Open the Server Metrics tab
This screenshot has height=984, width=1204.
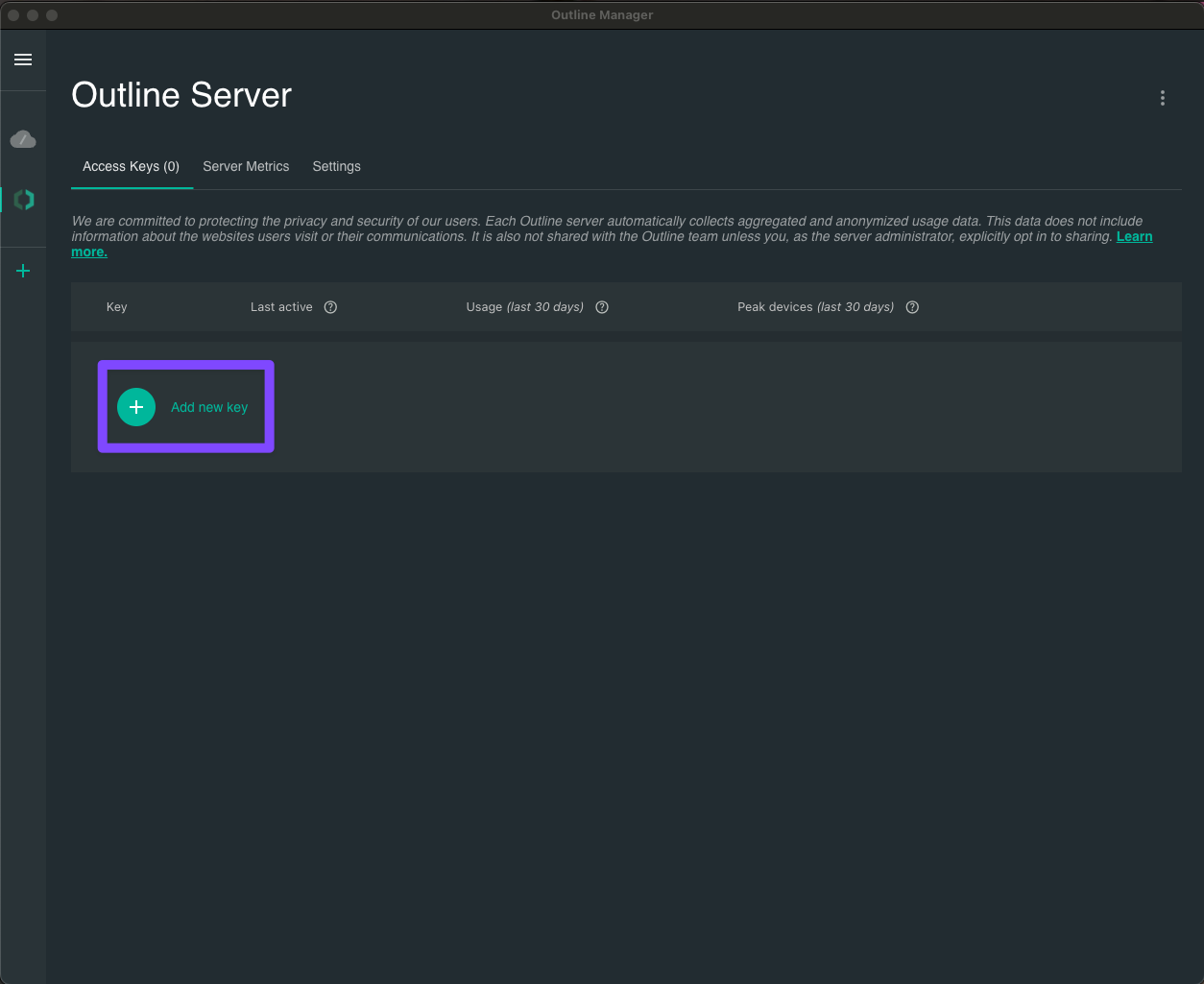coord(246,166)
